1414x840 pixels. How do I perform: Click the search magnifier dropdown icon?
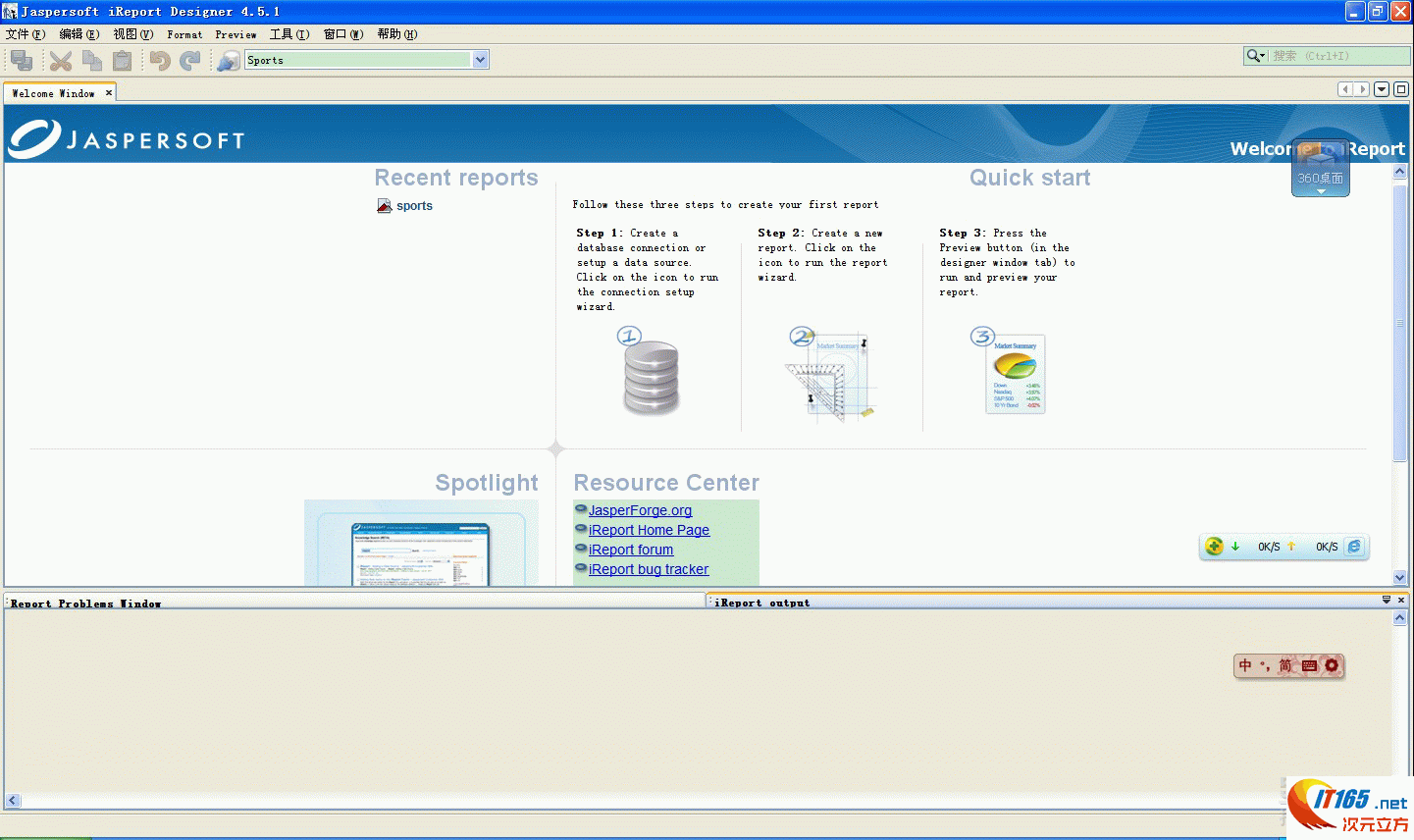tap(1256, 56)
